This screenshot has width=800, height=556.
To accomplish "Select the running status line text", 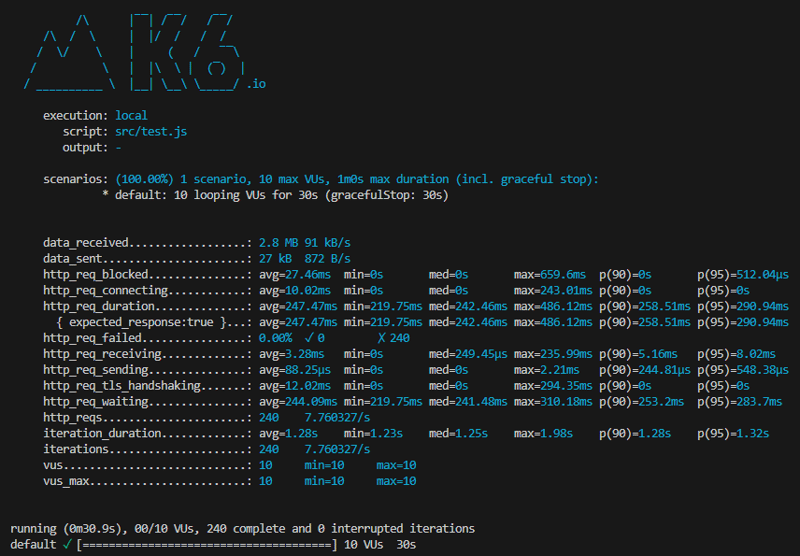I will point(242,528).
